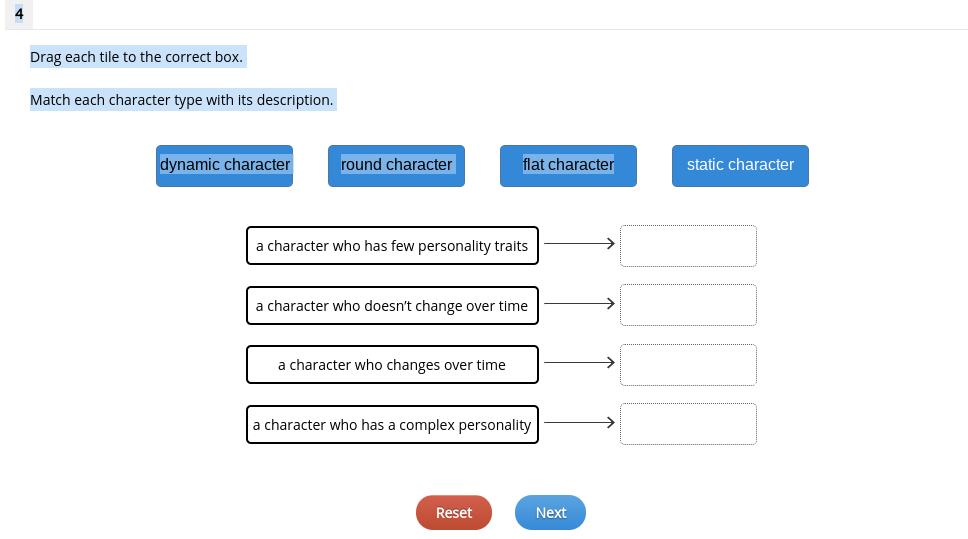Click the question number 4 tab

[x=19, y=14]
